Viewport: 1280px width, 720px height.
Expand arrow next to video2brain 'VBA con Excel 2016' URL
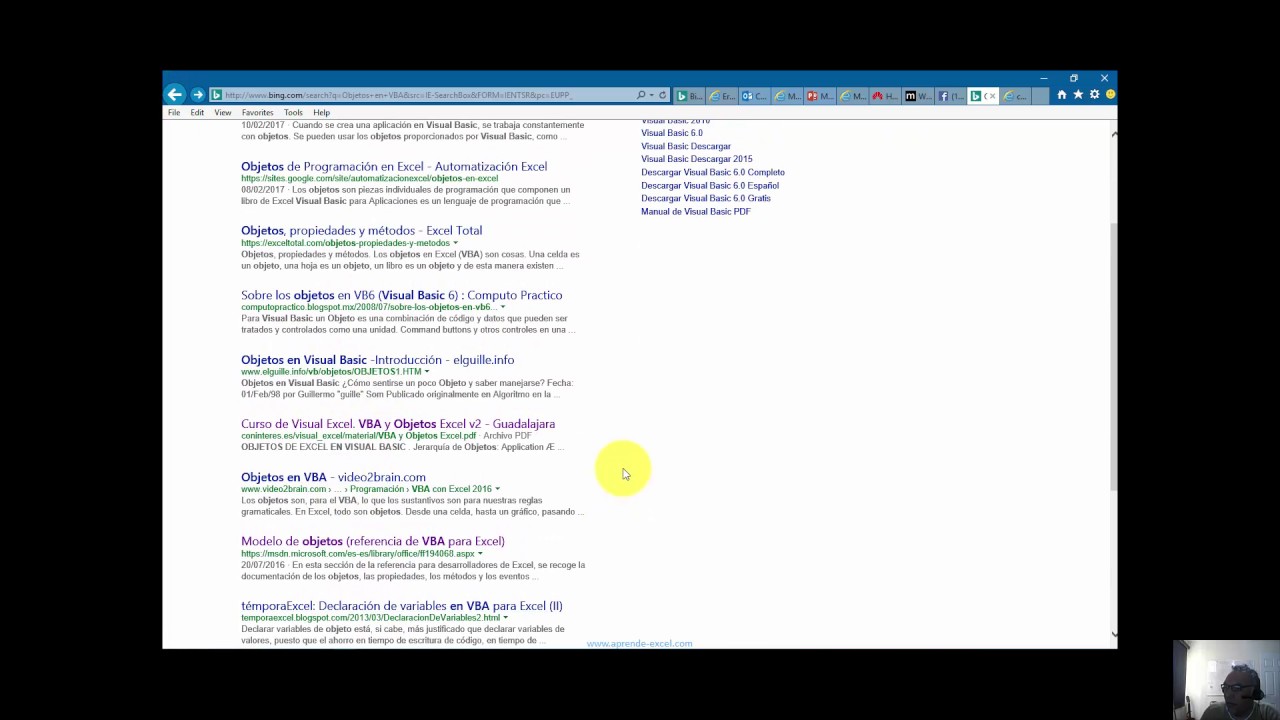tap(497, 489)
